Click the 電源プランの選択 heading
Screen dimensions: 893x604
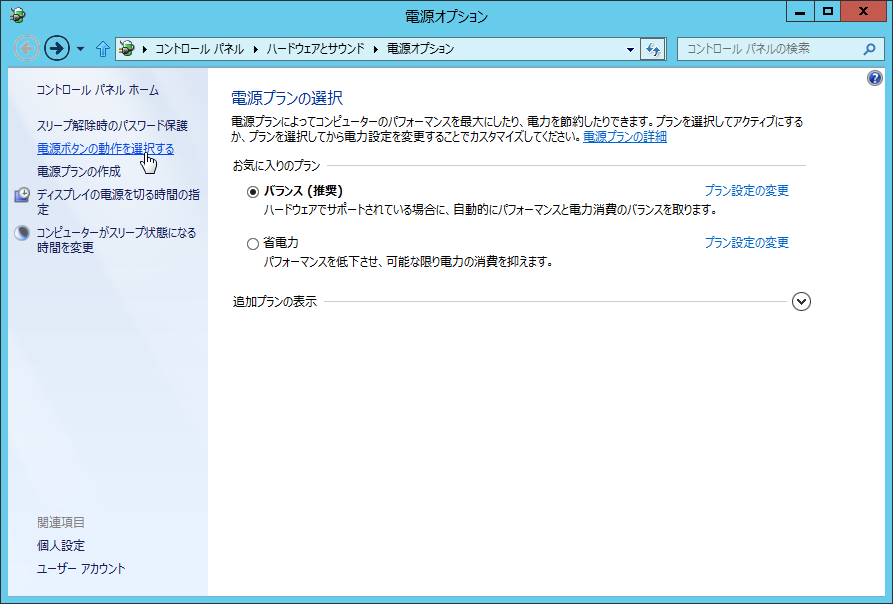(x=286, y=98)
